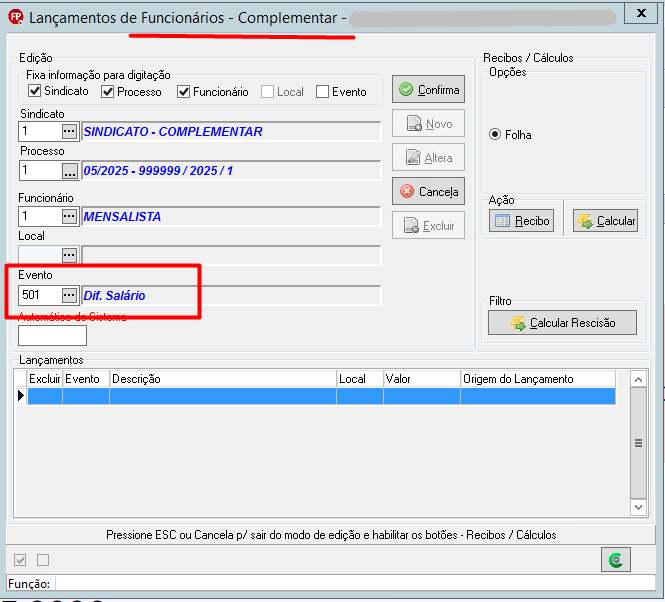Click the Evento column header in grid
Screen dimensions: 665x602
tap(86, 379)
